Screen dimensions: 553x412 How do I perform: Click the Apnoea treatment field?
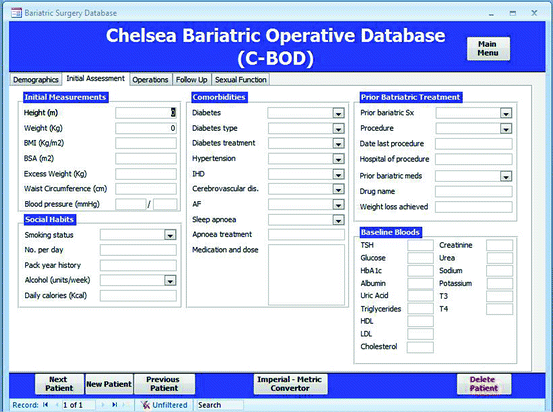[306, 235]
